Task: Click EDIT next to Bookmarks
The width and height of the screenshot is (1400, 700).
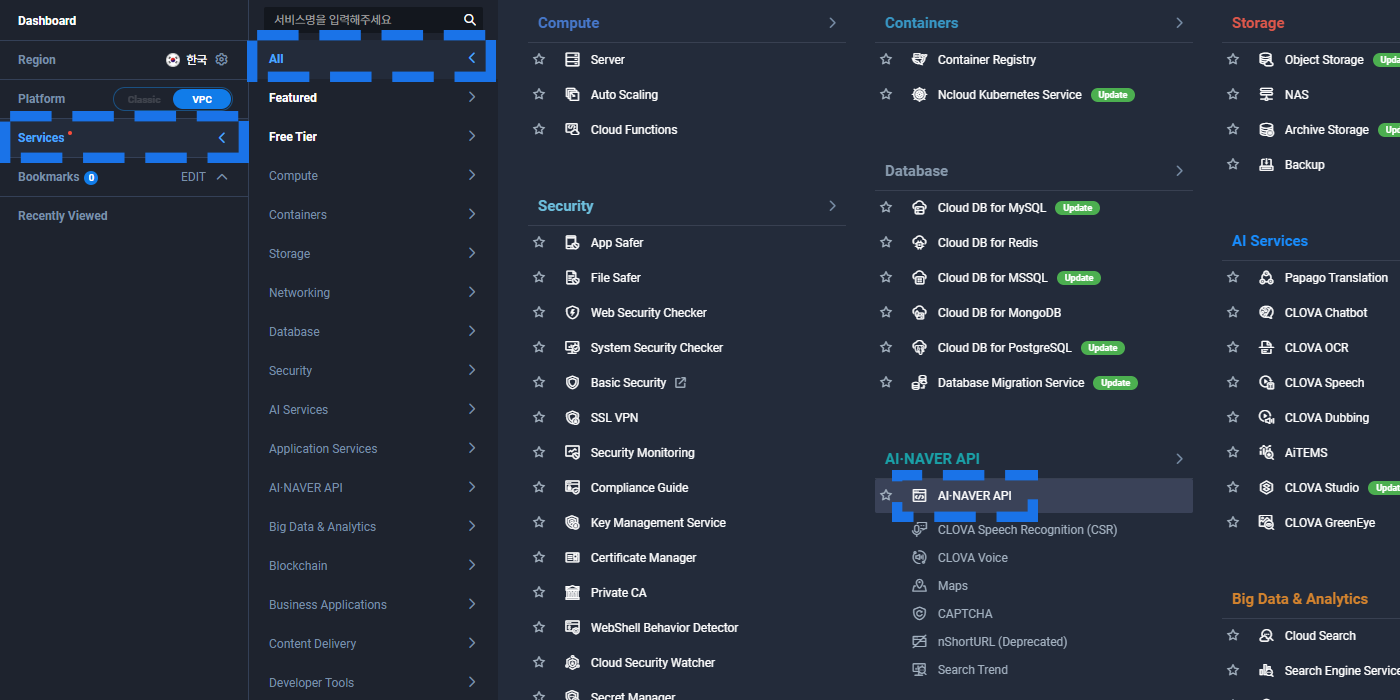Action: 193,177
